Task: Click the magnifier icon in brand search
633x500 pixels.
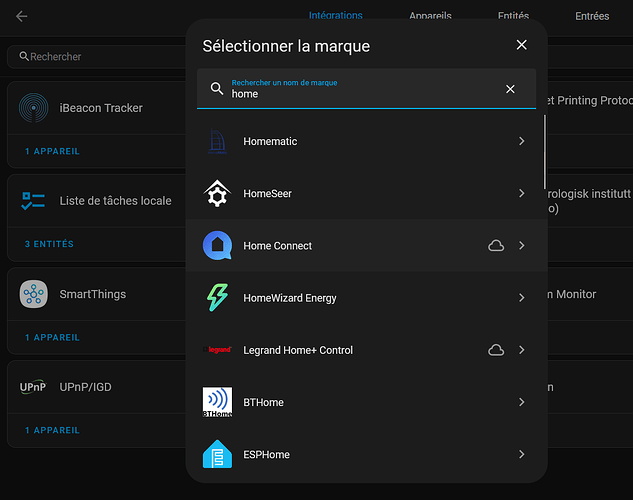Action: (217, 88)
